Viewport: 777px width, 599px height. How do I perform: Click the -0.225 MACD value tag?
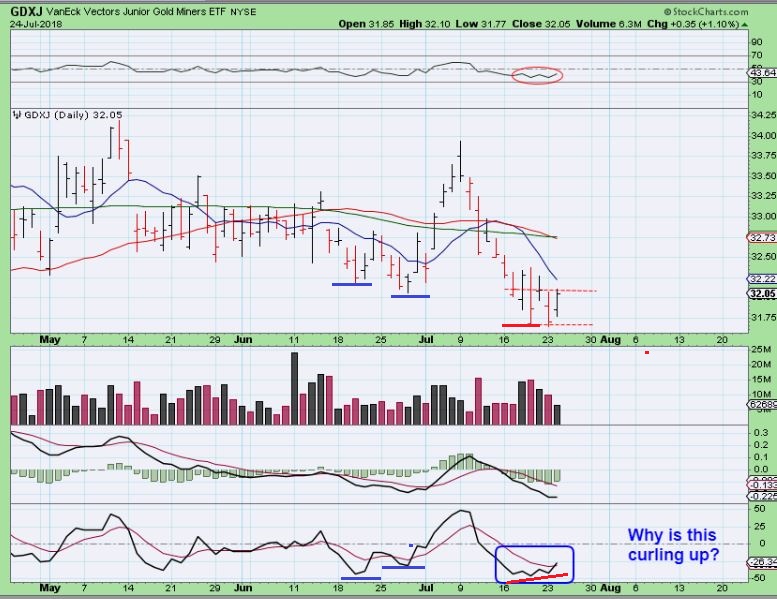pos(763,496)
